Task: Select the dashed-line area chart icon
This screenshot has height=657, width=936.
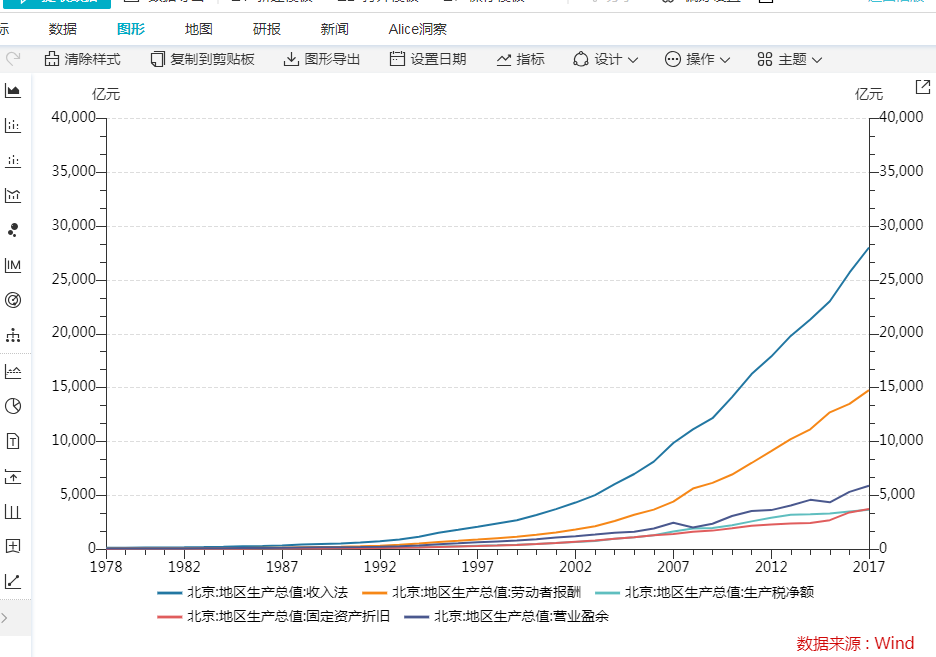Action: [x=13, y=372]
